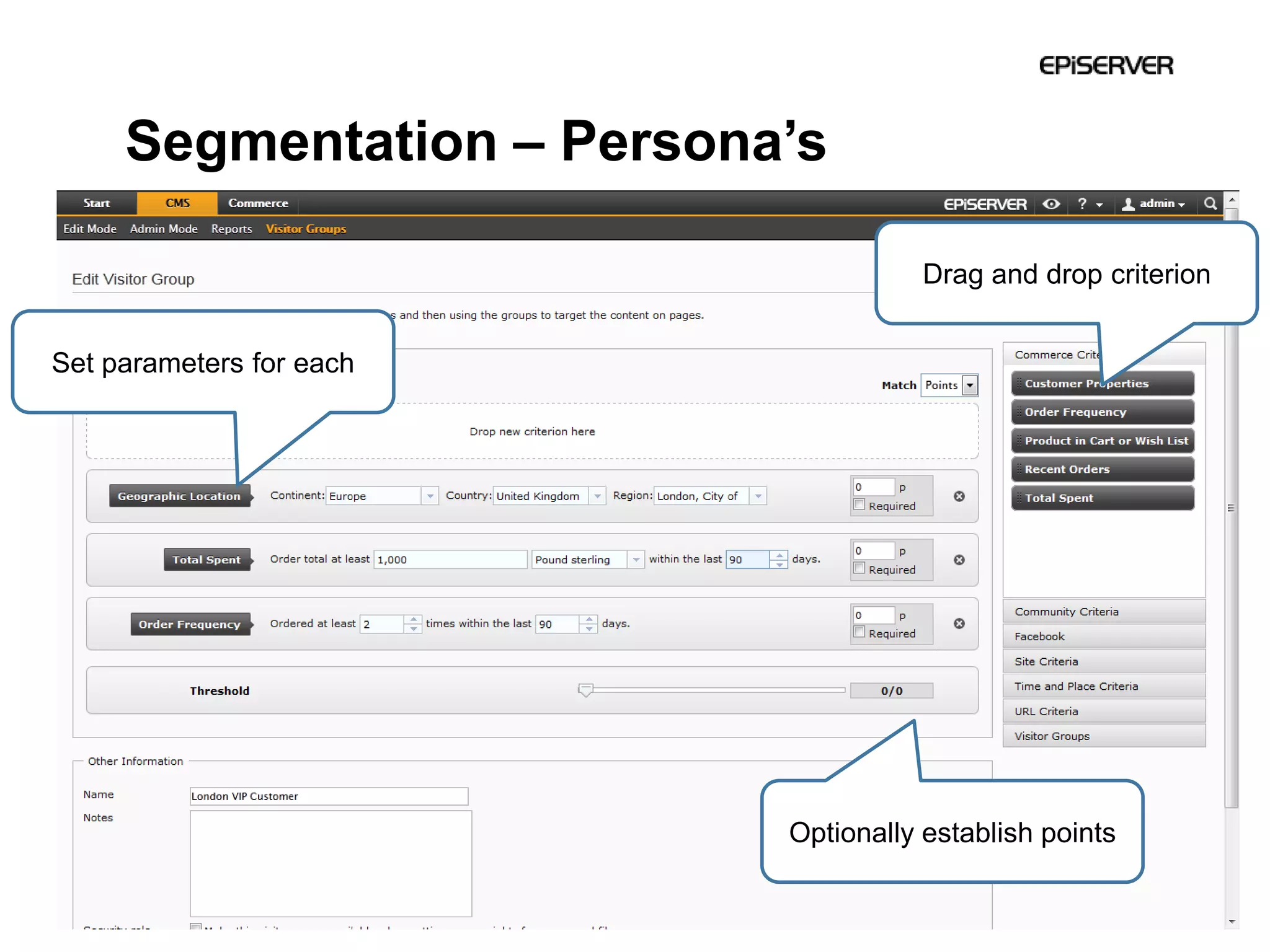Toggle Required for Order Frequency

tap(859, 632)
